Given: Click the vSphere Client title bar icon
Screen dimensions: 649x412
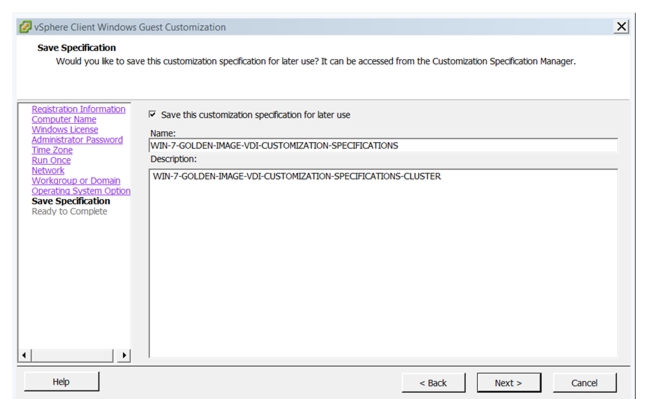Looking at the screenshot, I should point(25,27).
